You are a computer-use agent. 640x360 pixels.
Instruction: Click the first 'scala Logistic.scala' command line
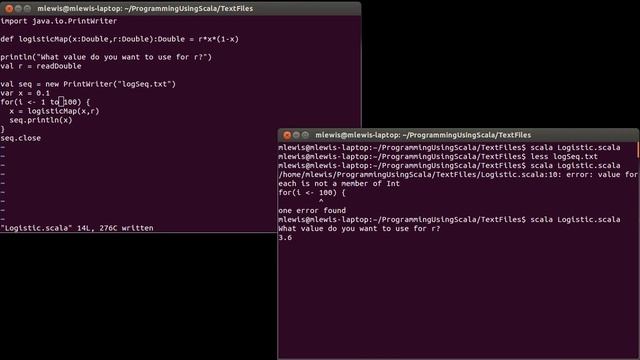click(x=449, y=147)
